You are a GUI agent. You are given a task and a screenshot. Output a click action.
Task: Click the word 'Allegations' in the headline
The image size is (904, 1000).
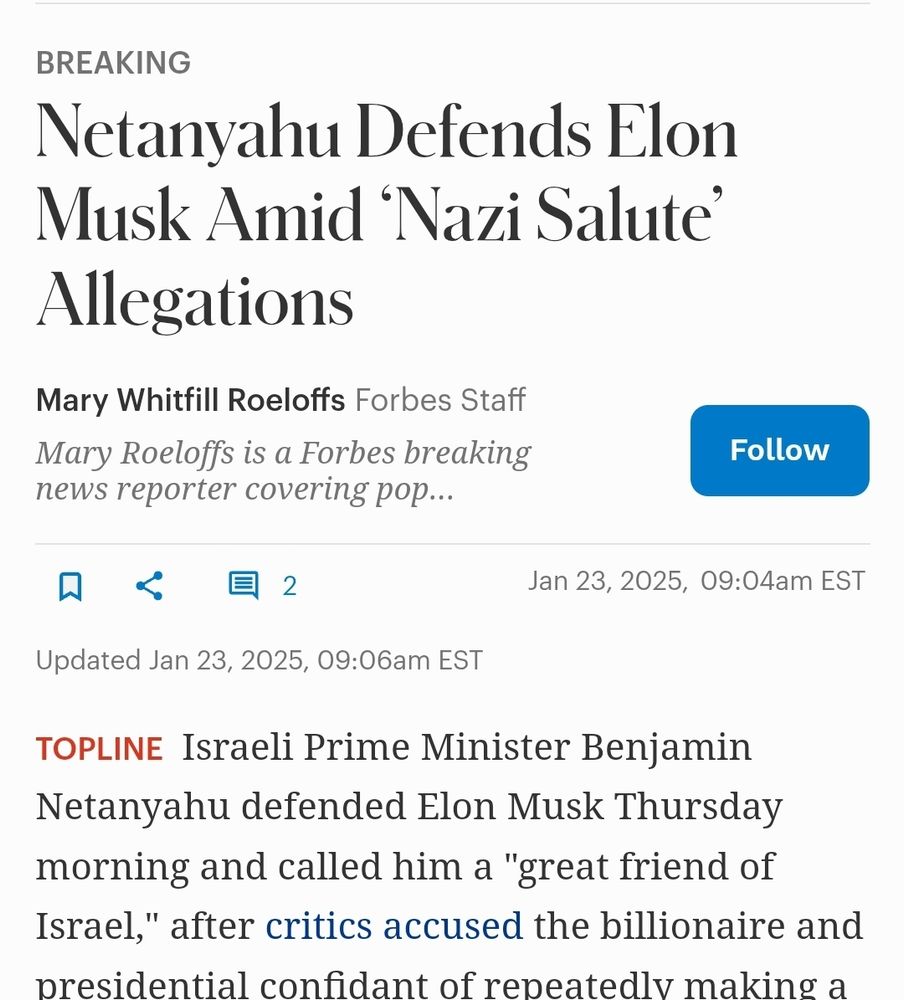(195, 300)
